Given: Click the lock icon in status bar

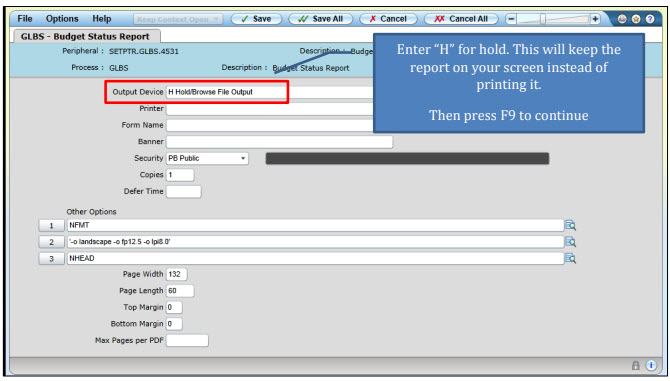Looking at the screenshot, I should 636,365.
